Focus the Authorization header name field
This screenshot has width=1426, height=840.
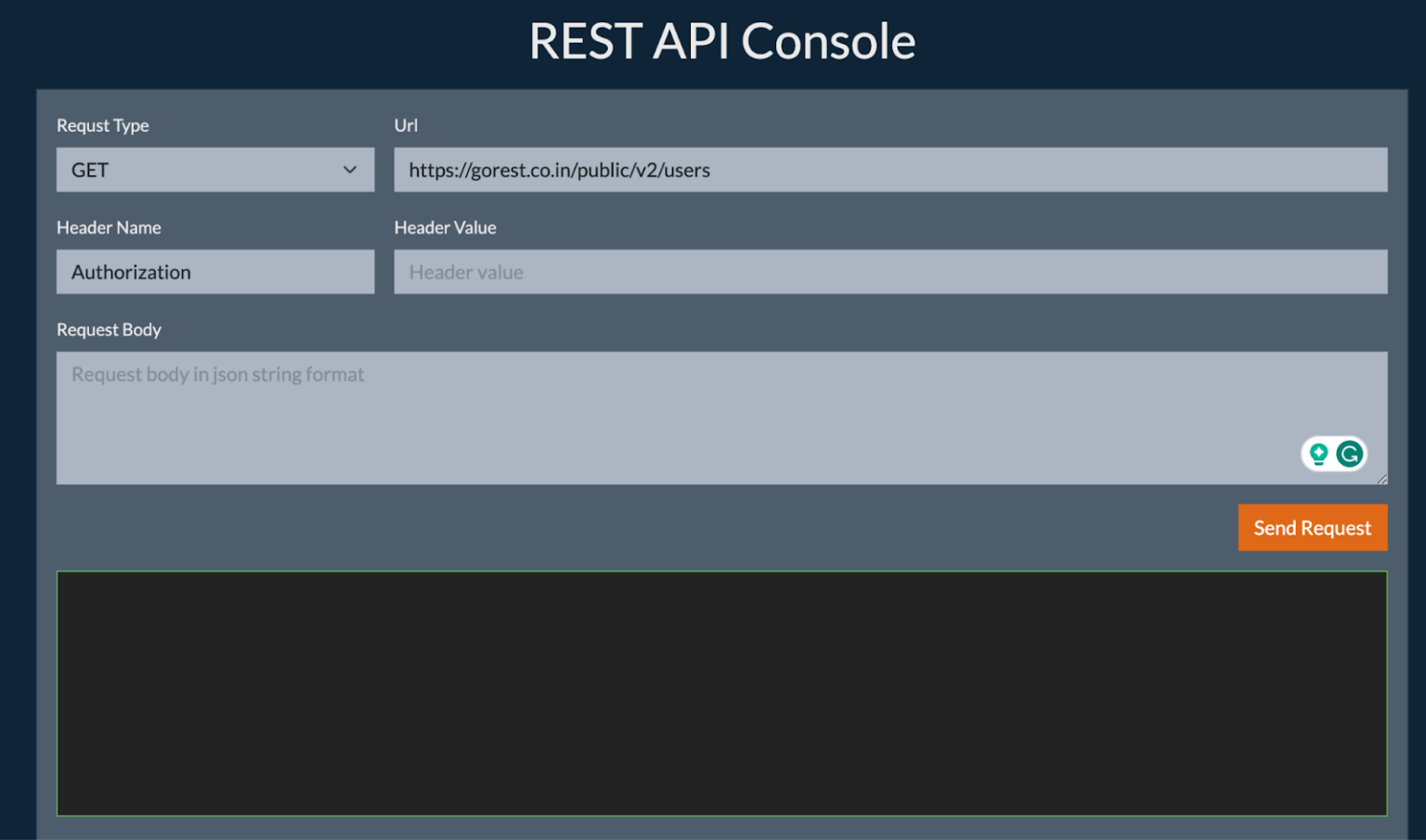[214, 272]
